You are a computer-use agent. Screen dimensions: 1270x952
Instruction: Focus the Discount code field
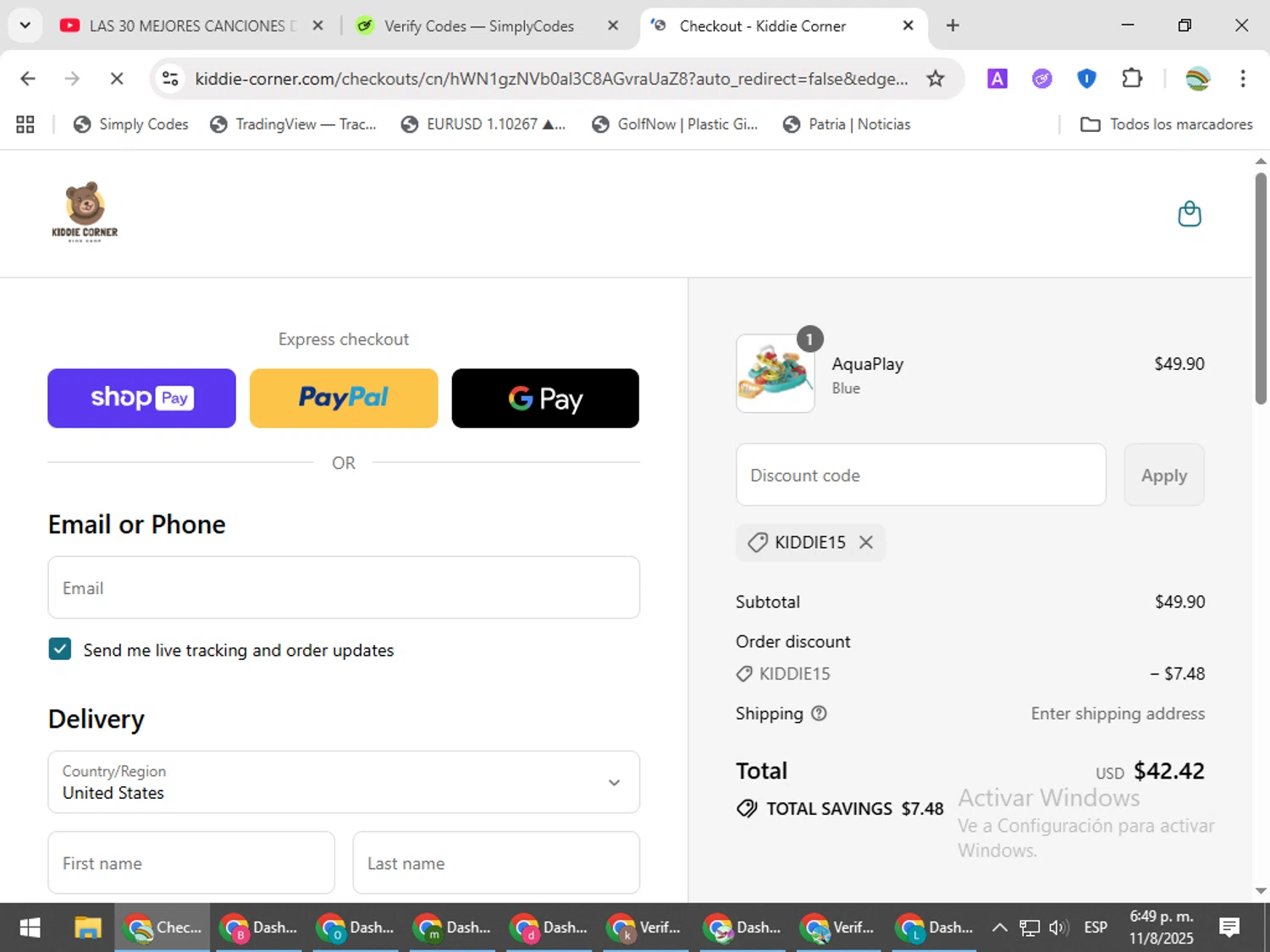click(921, 475)
